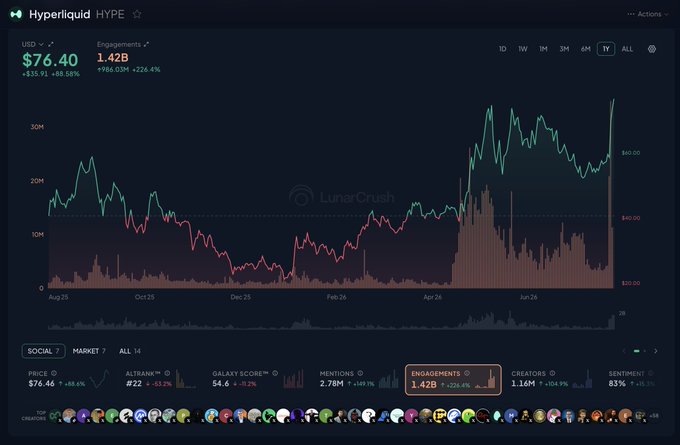Click the 1.42B engagements value at top
Screen dimensions: 680x445
(112, 58)
